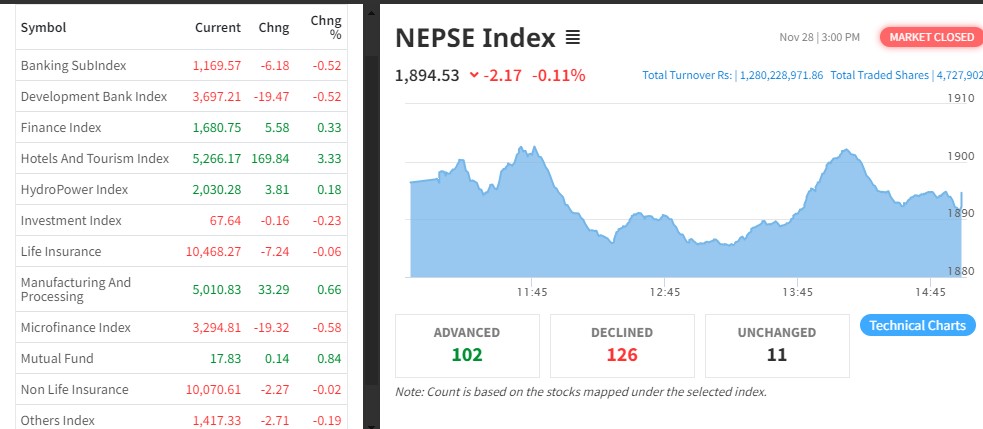Click the red down-arrow change indicator
Image resolution: width=983 pixels, height=429 pixels.
click(473, 76)
